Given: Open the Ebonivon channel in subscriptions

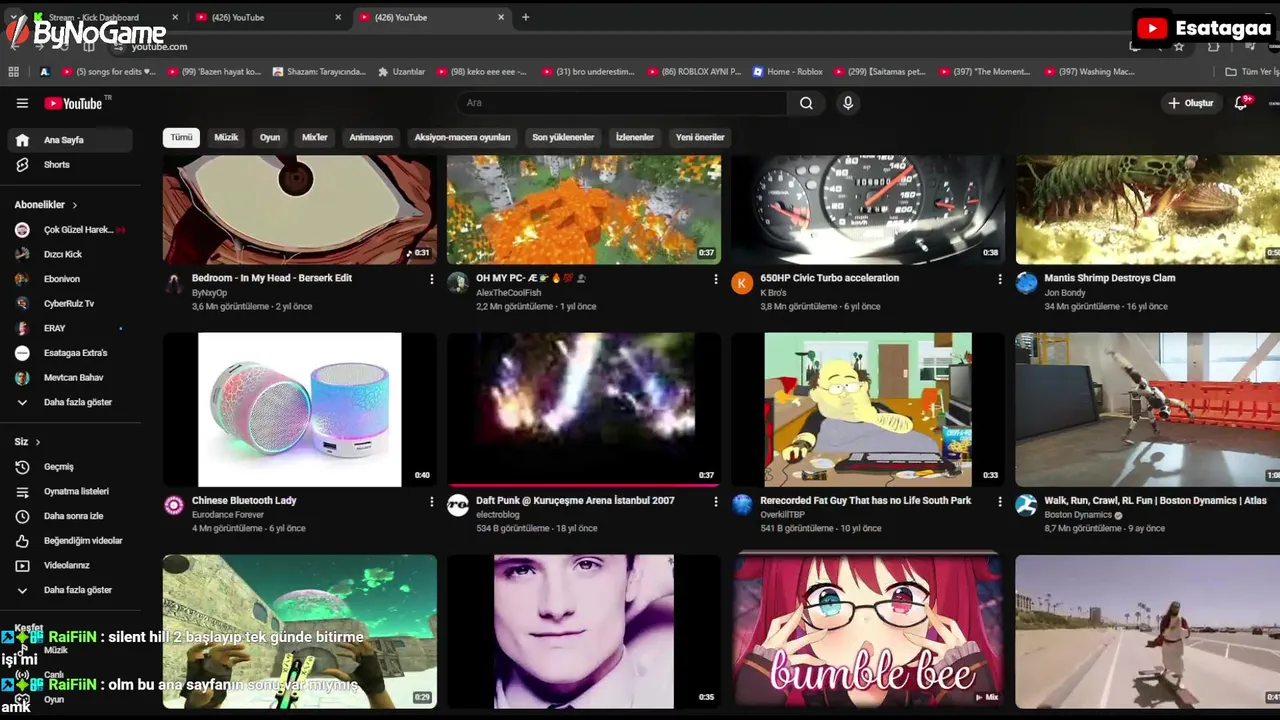Looking at the screenshot, I should [x=70, y=279].
